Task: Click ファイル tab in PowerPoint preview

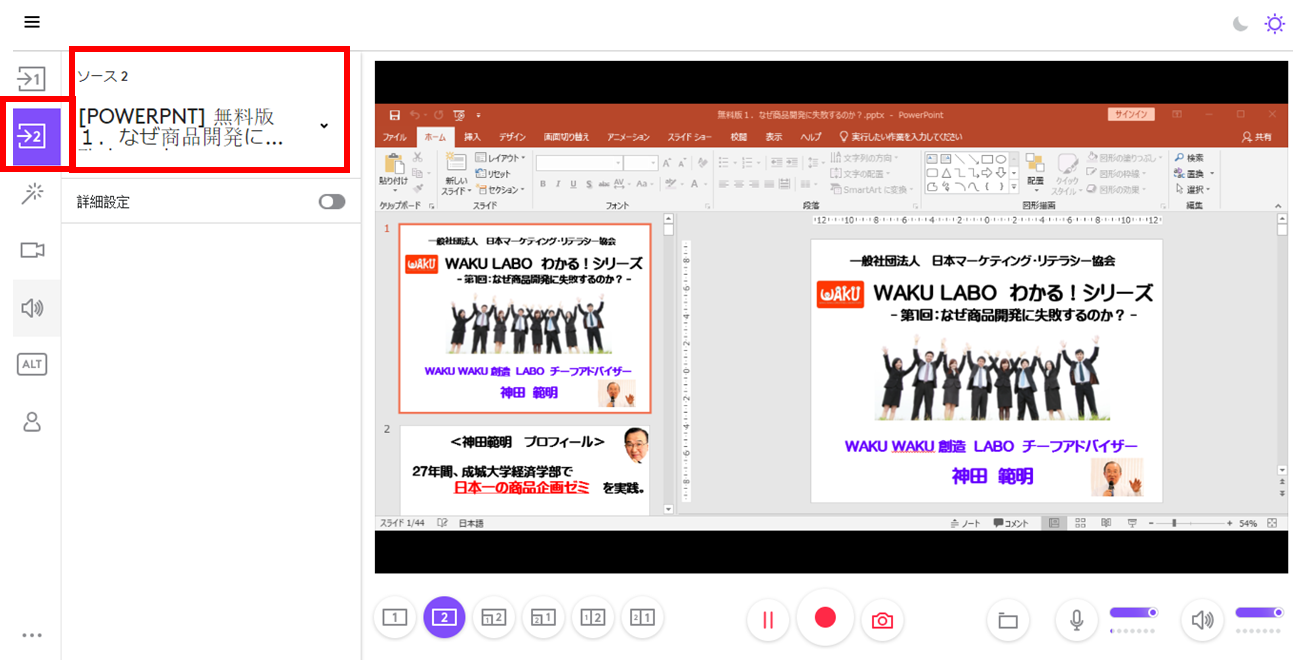Action: [x=394, y=137]
